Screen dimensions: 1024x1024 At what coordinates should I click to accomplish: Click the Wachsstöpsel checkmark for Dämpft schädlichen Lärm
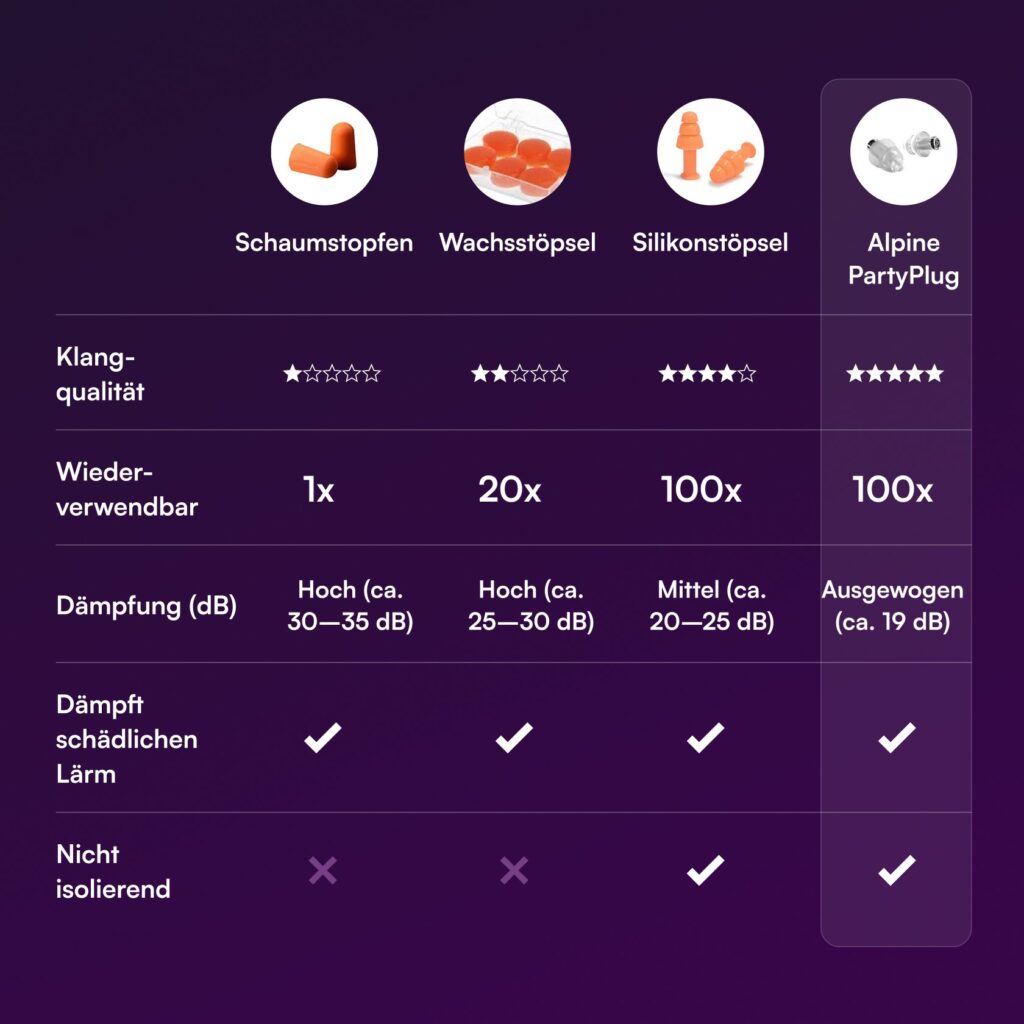(514, 738)
